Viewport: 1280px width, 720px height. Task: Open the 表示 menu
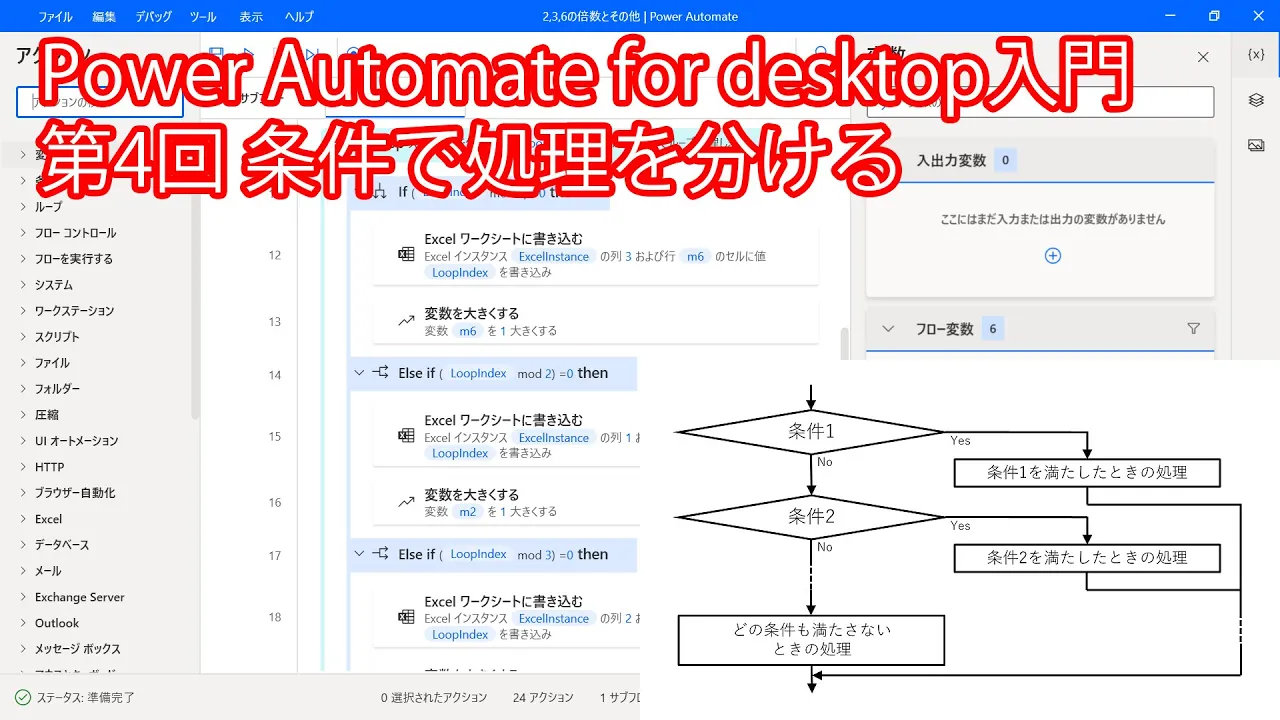pos(251,17)
